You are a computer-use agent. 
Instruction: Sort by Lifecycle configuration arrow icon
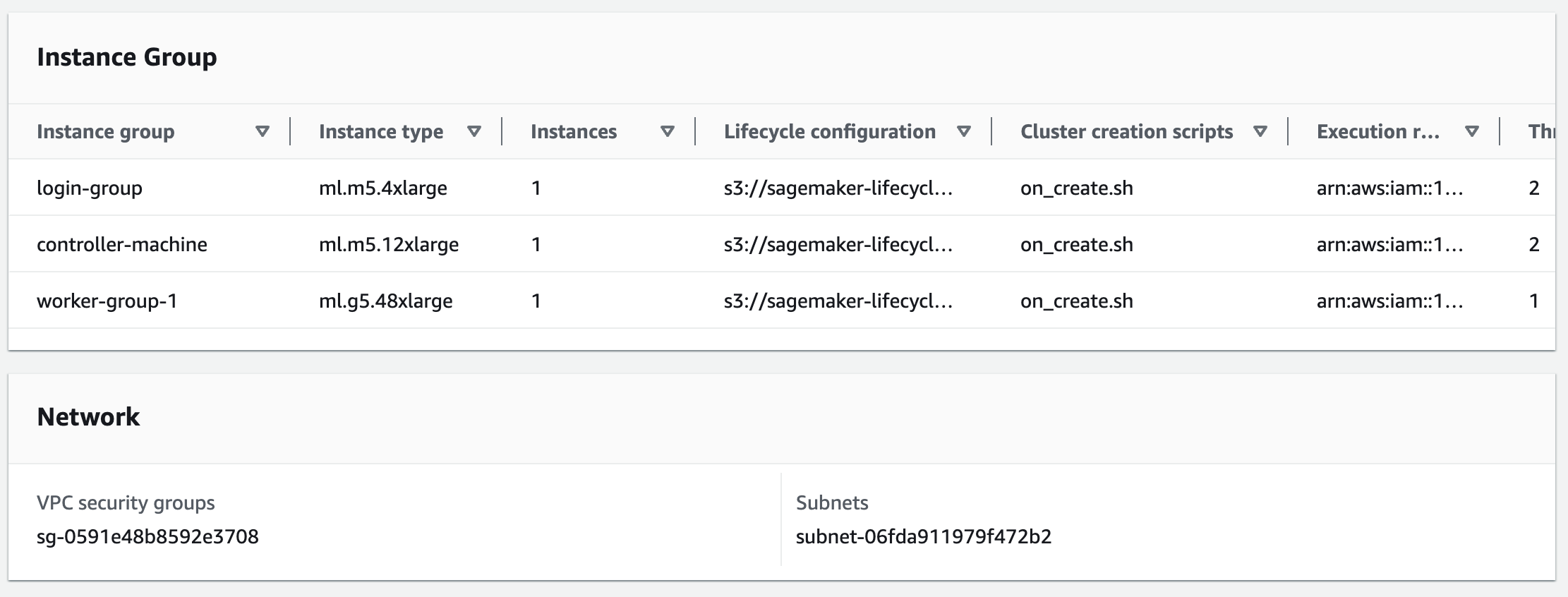963,131
